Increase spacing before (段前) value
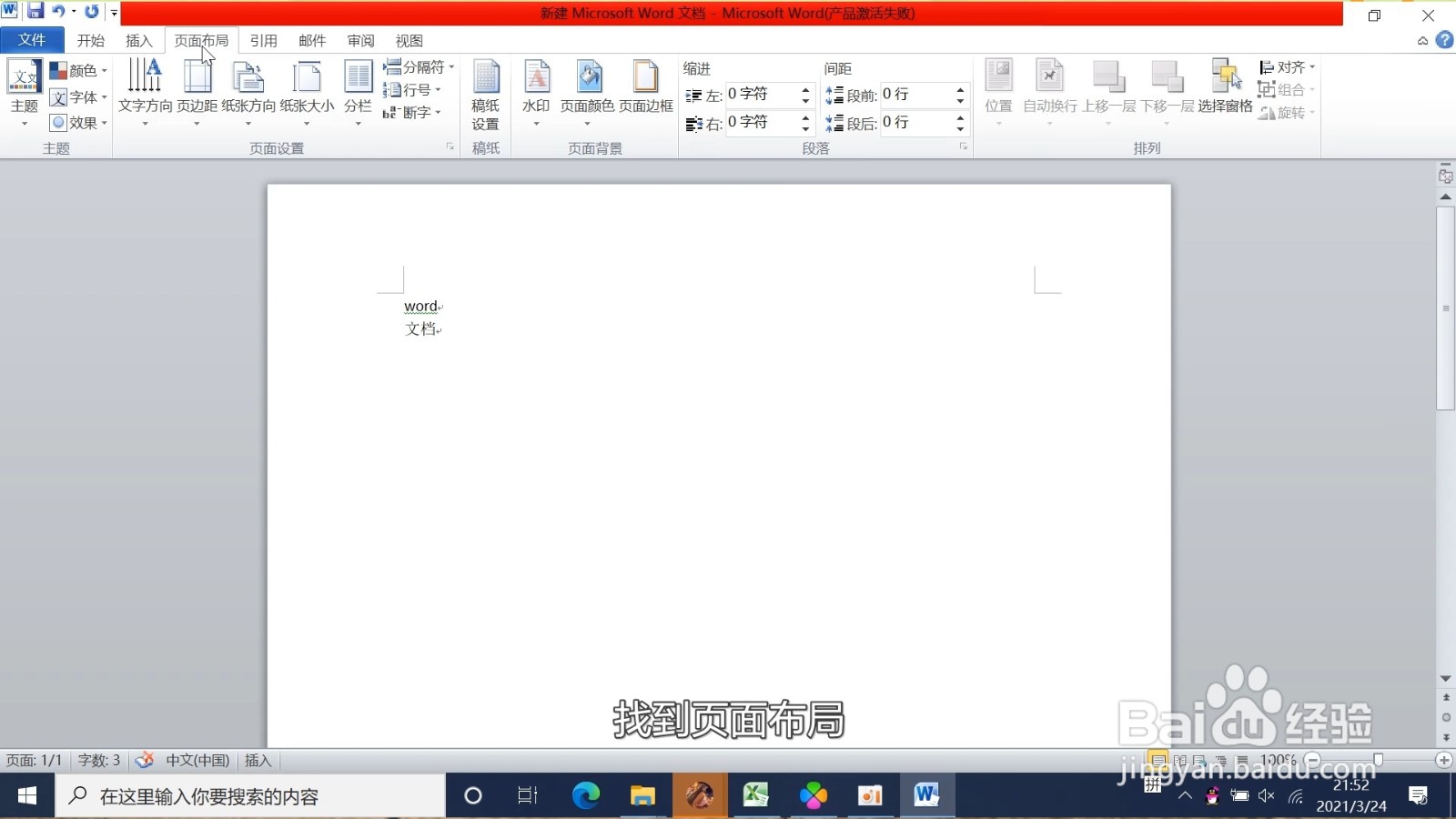Image resolution: width=1456 pixels, height=819 pixels. (960, 89)
